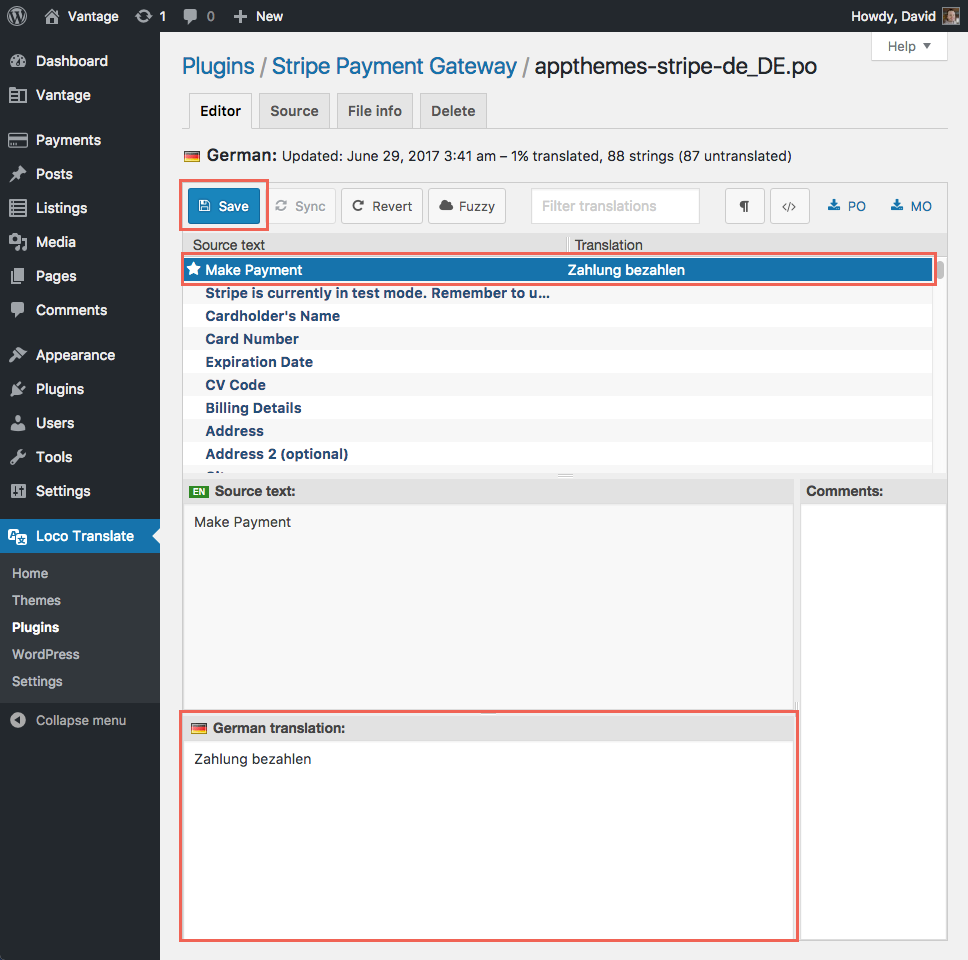Toggle code view button

coord(790,206)
